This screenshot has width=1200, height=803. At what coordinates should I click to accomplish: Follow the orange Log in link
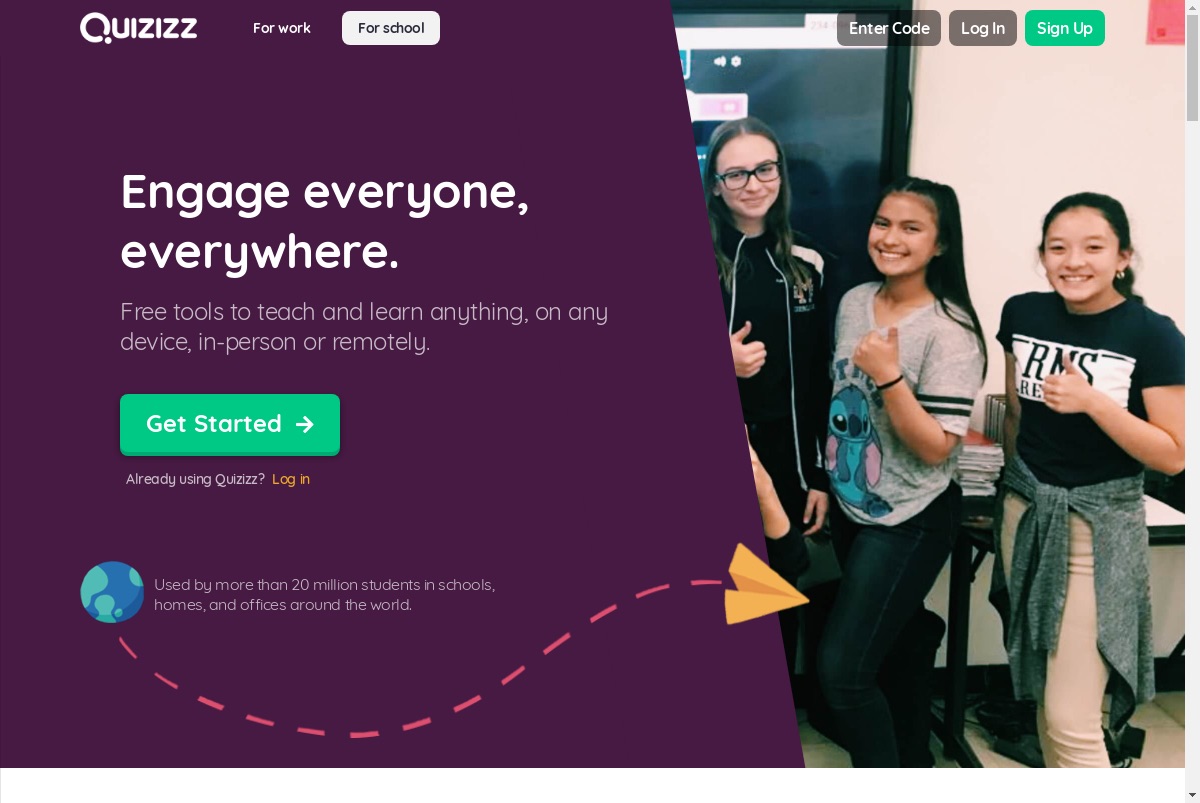pos(291,479)
